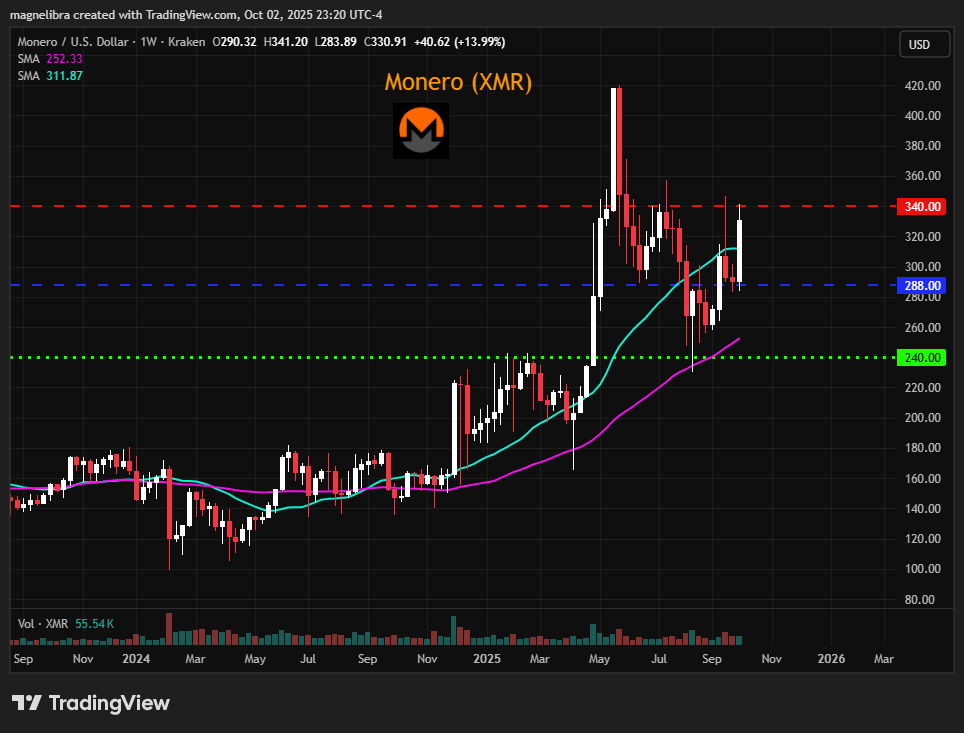Click the 220.00 price axis label
This screenshot has height=733, width=964.
click(922, 387)
